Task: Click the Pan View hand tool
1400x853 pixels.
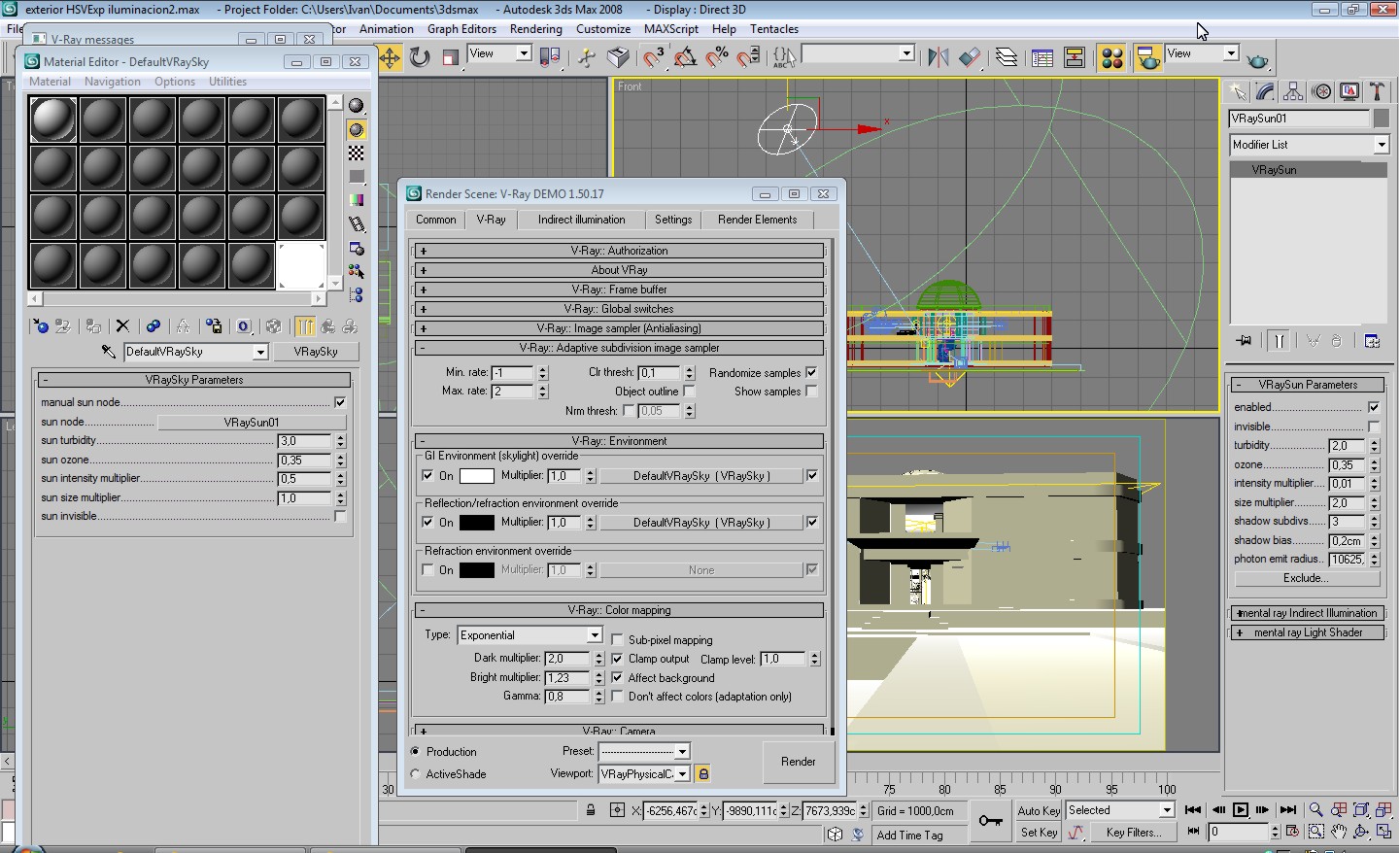Action: [1339, 832]
